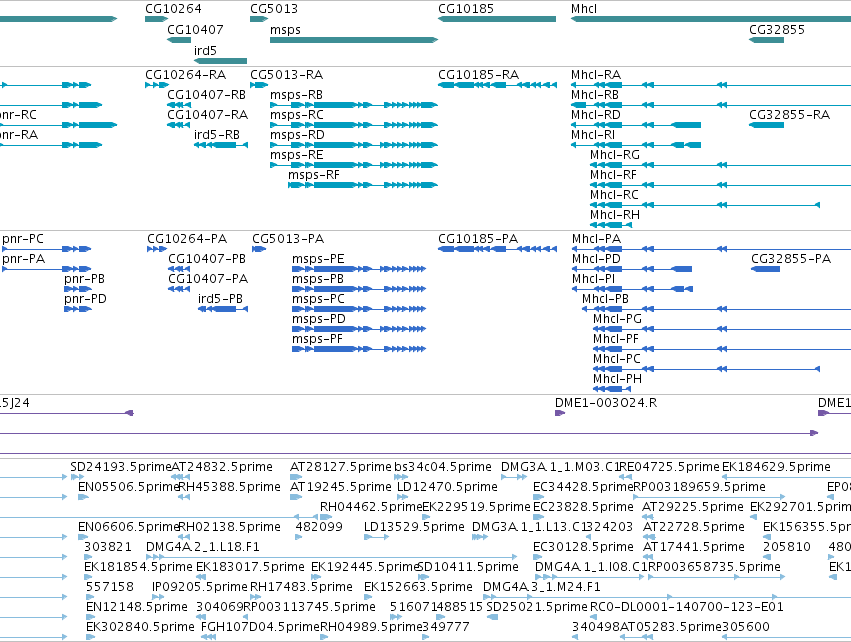Select EST label 'RP003189659.5prime'

700,487
